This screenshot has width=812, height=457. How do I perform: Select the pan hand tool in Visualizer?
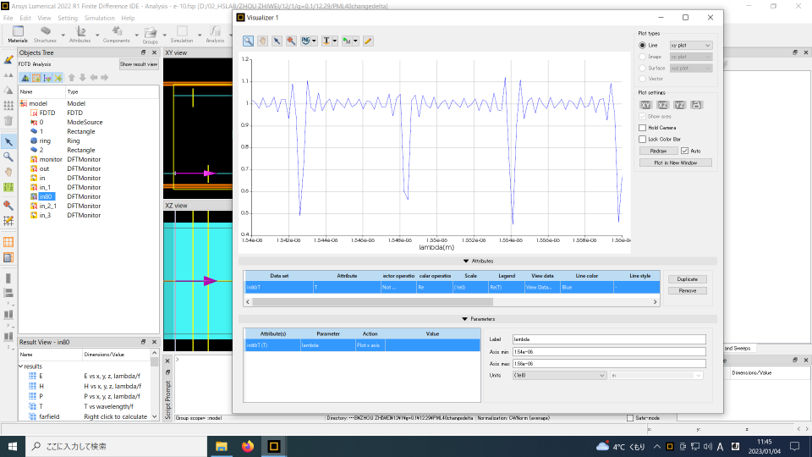click(263, 41)
